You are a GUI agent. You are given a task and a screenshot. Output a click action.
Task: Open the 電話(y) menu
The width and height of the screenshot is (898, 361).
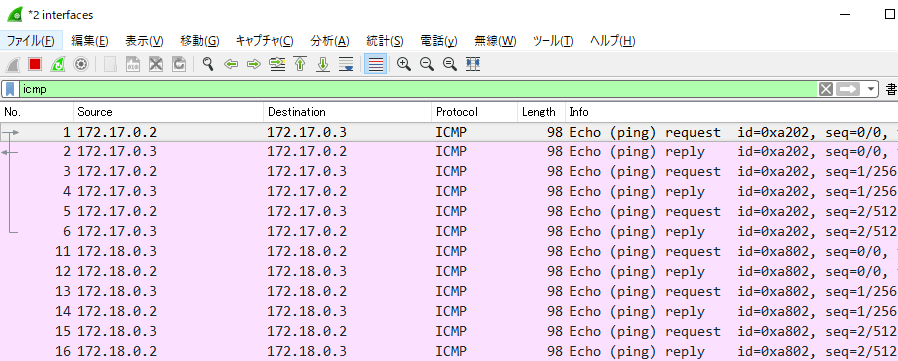[439, 41]
